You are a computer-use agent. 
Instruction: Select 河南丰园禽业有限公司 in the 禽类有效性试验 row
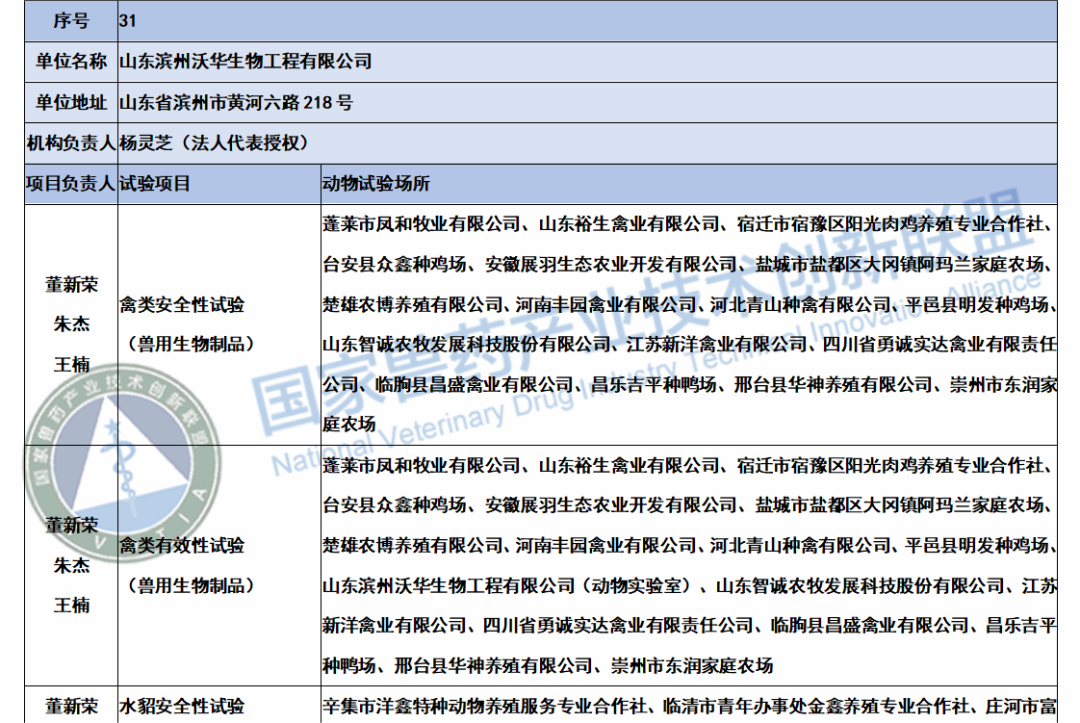(606, 545)
